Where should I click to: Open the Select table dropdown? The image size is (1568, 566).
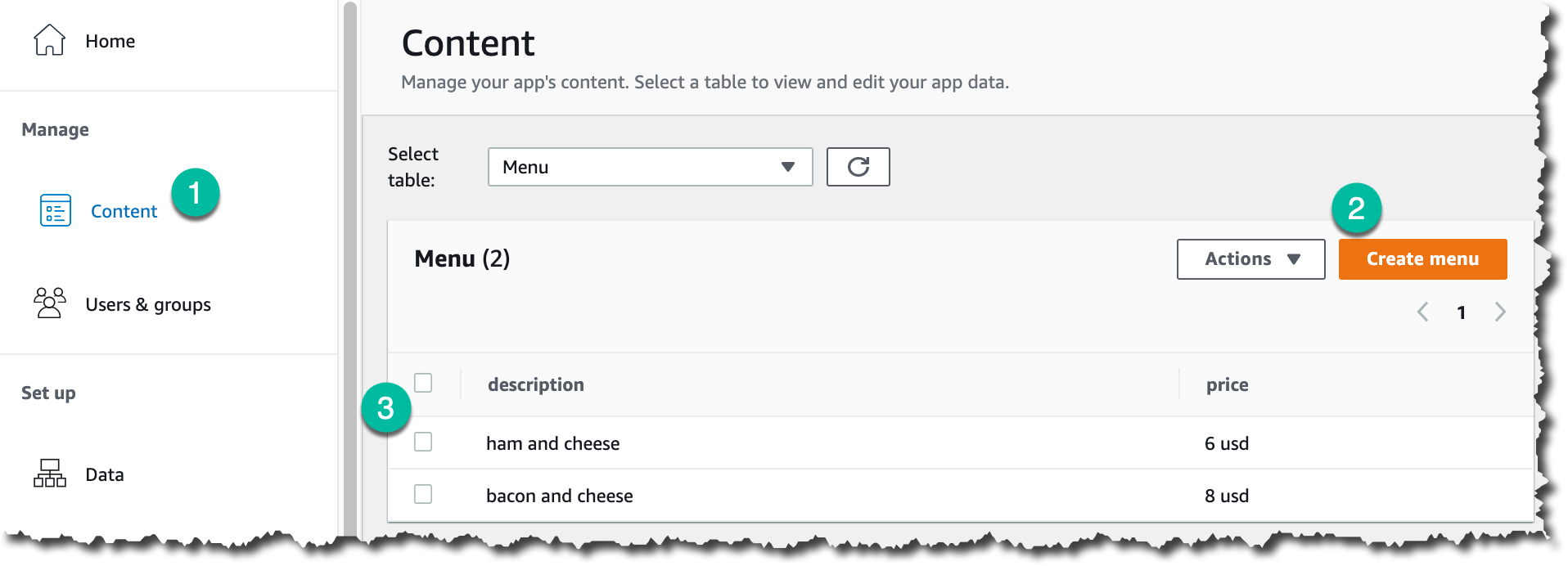pyautogui.click(x=650, y=167)
